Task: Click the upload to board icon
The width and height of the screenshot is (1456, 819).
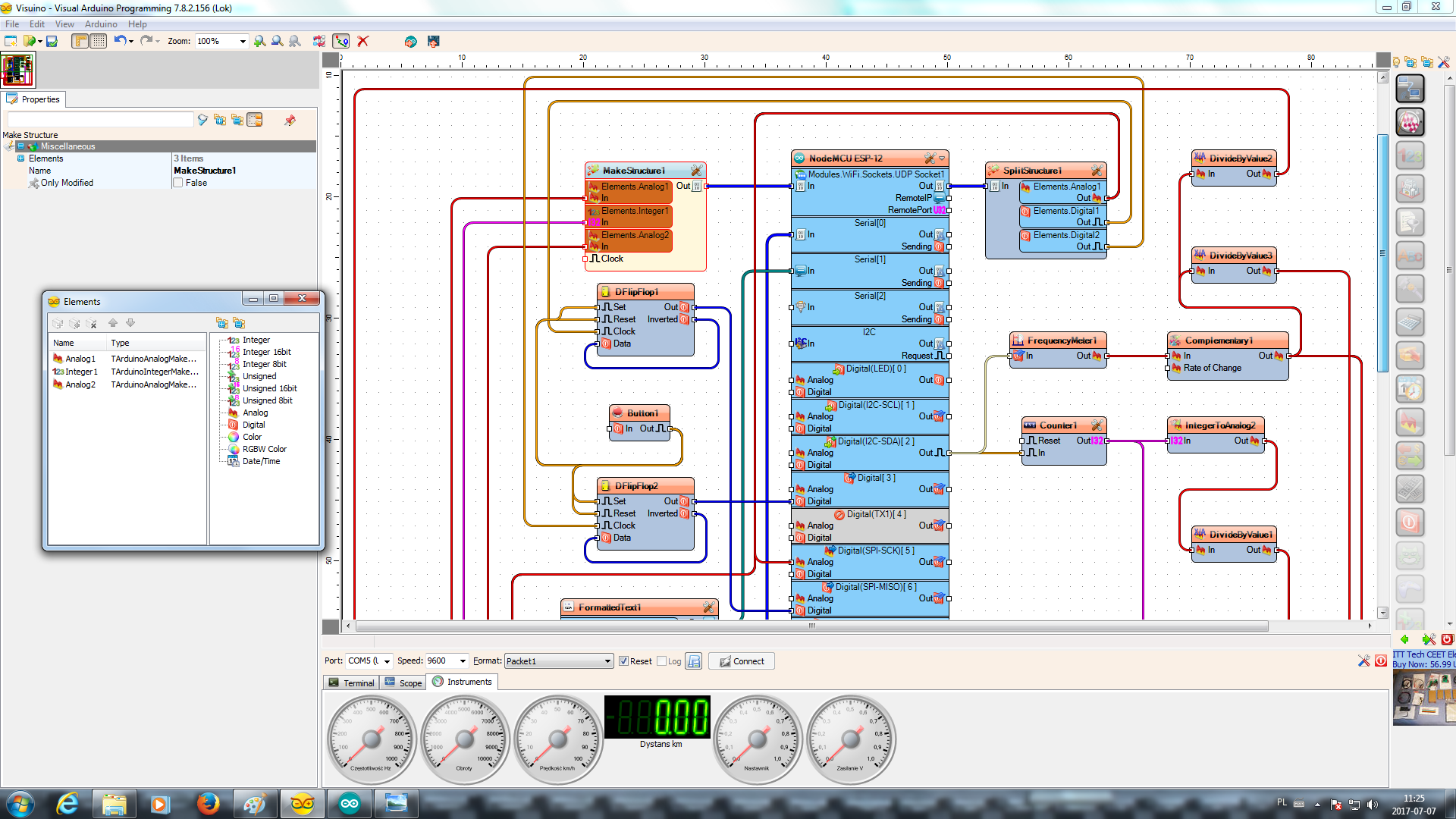Action: [434, 41]
